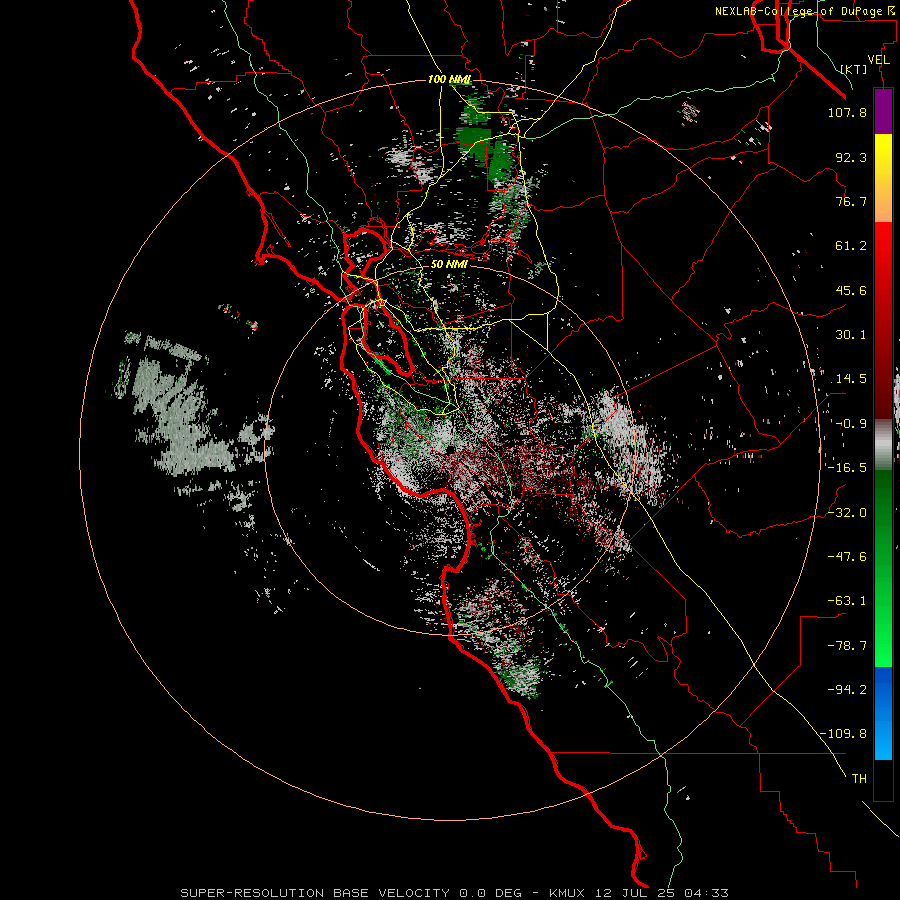900x900 pixels.
Task: Click the -32.0 legend value
Action: tap(847, 513)
